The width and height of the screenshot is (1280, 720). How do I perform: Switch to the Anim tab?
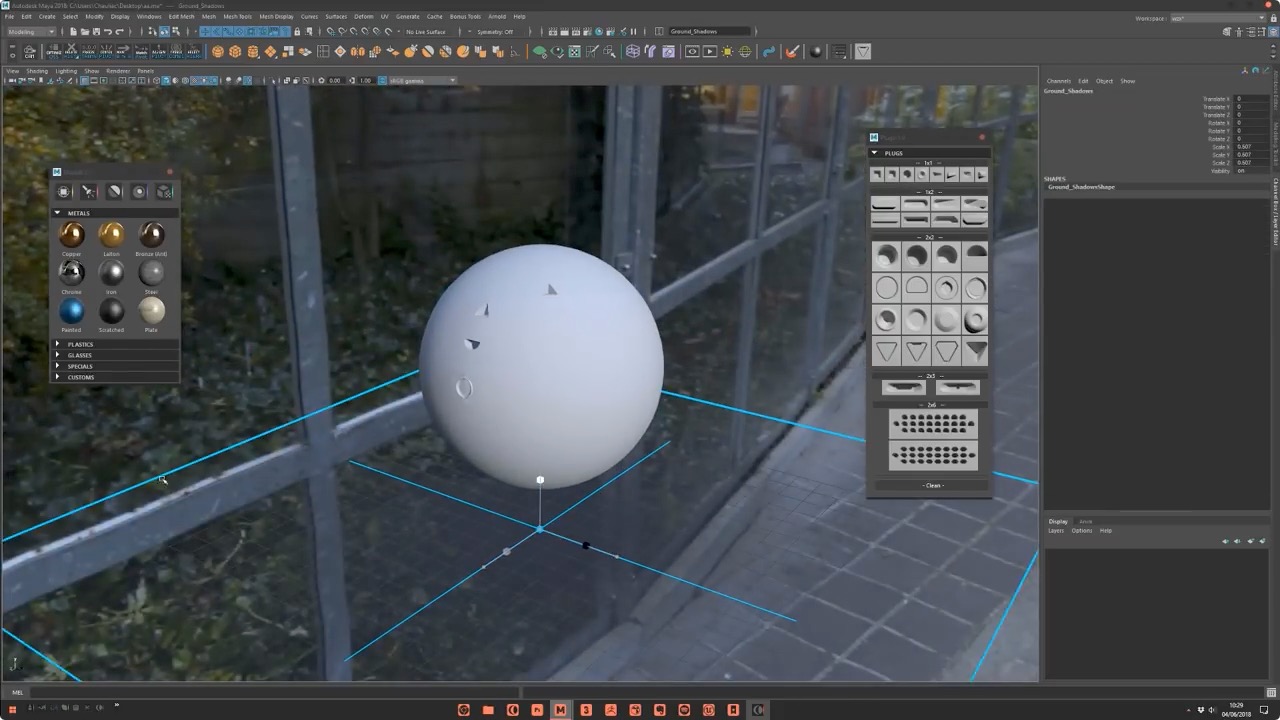coord(1086,521)
